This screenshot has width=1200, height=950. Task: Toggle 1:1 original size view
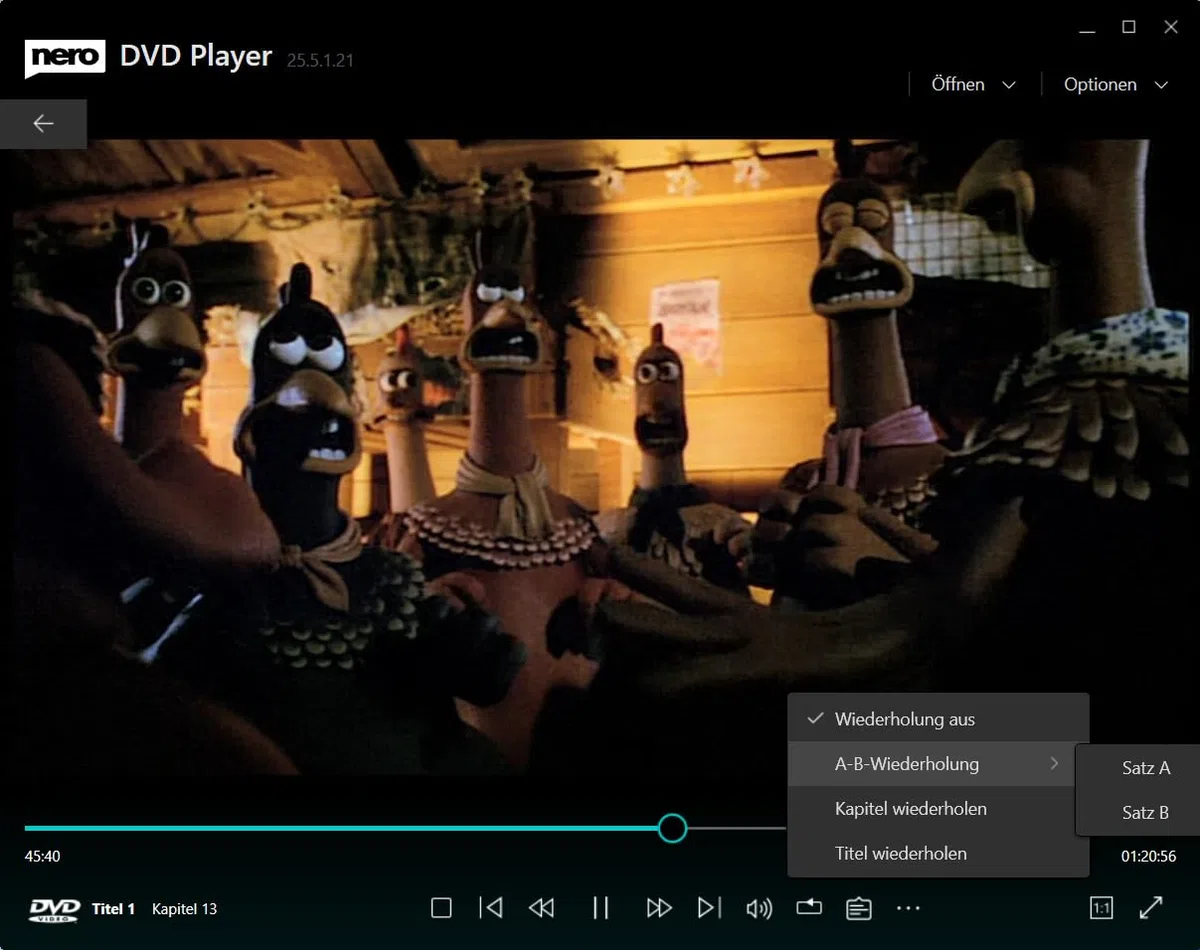point(1101,908)
